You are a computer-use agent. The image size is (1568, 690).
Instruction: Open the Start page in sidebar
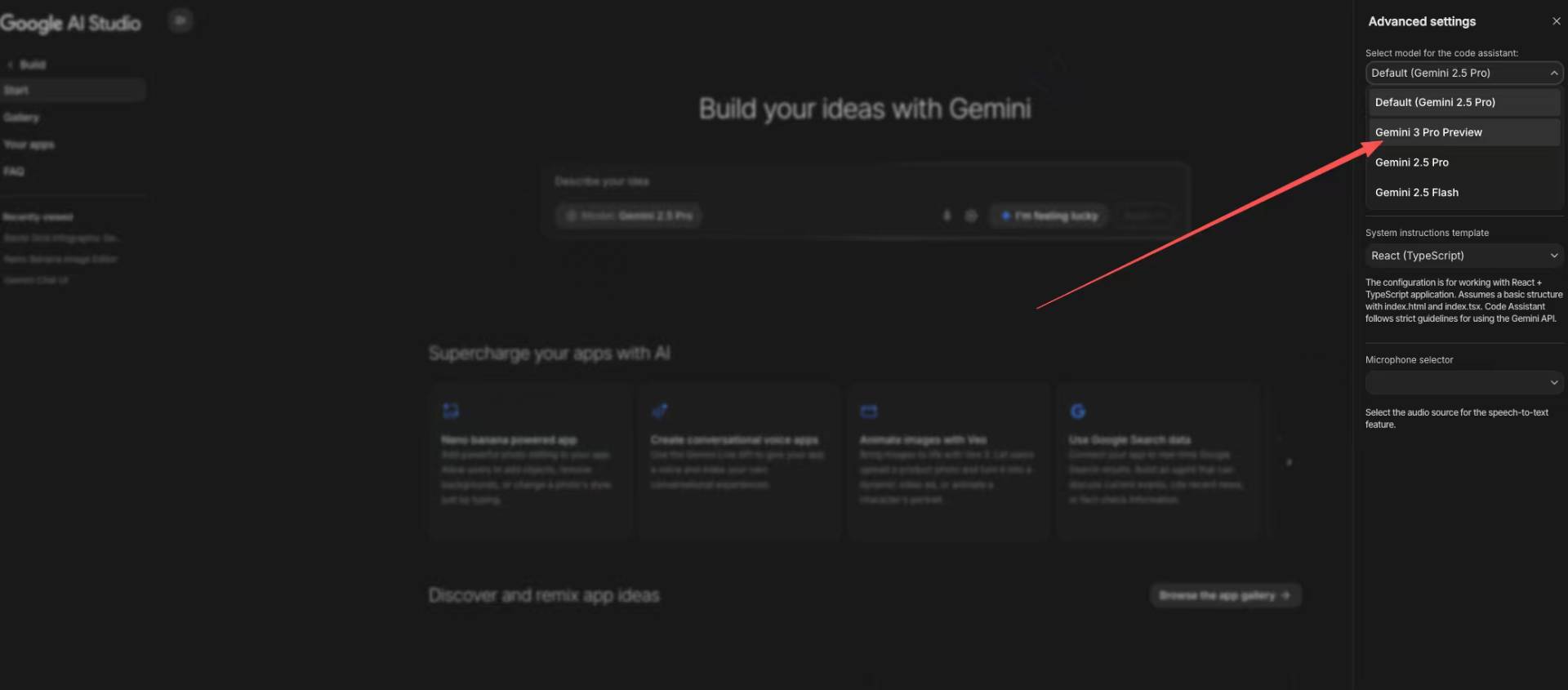tap(73, 90)
